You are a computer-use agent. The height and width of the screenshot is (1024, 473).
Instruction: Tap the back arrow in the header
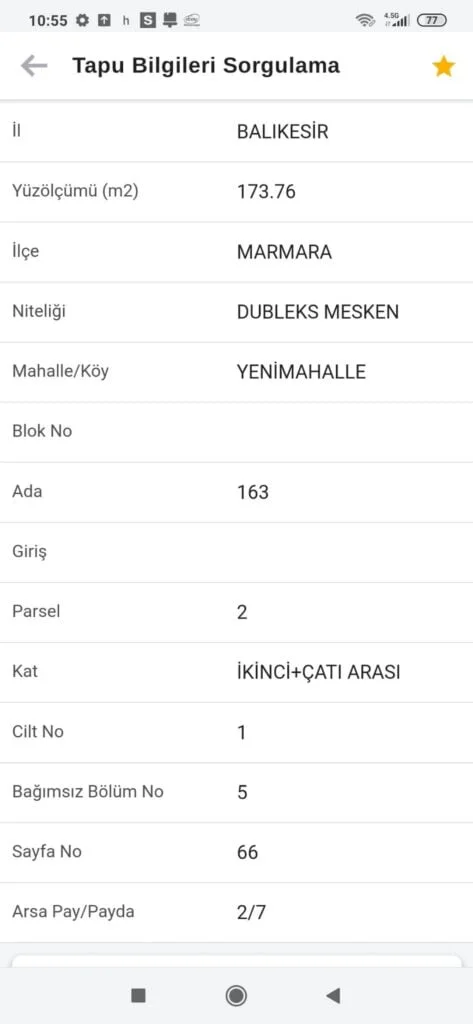click(34, 66)
